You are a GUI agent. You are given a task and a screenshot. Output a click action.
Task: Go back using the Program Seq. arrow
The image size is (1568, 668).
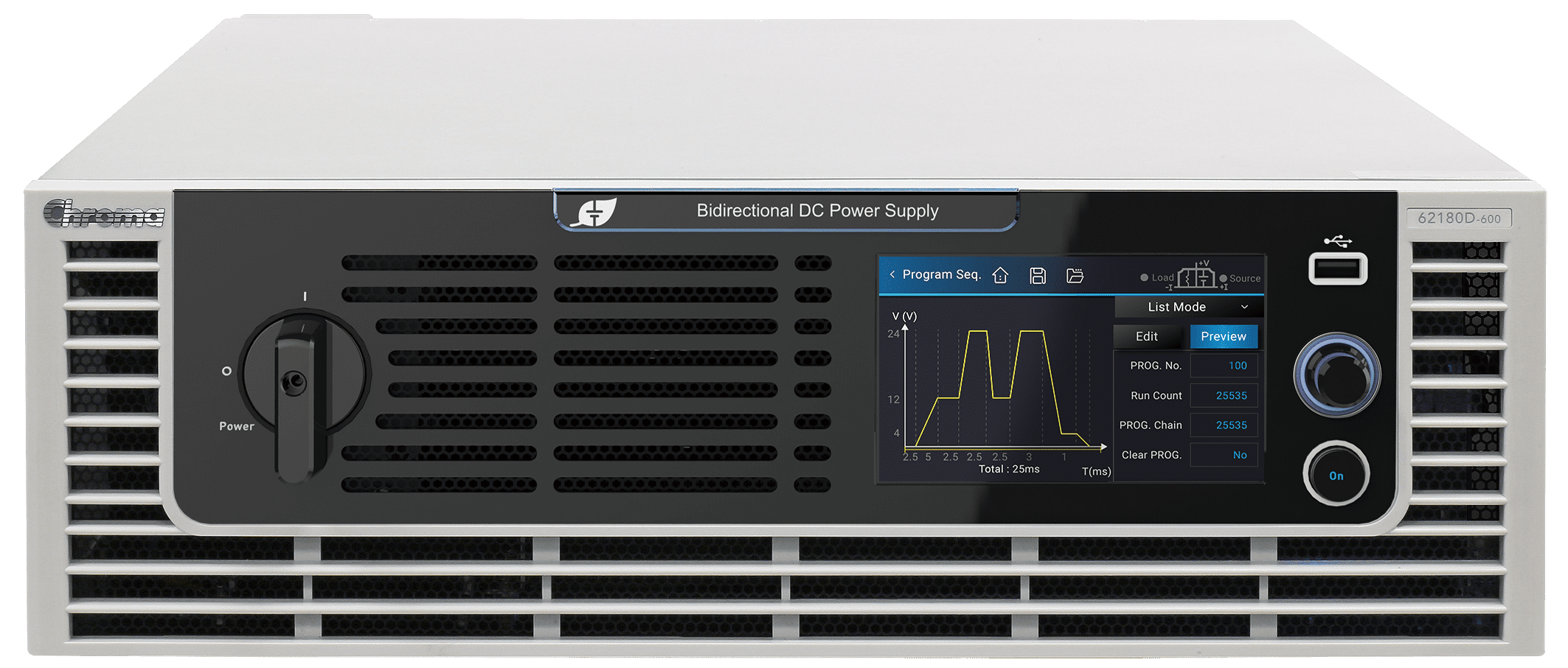[892, 274]
